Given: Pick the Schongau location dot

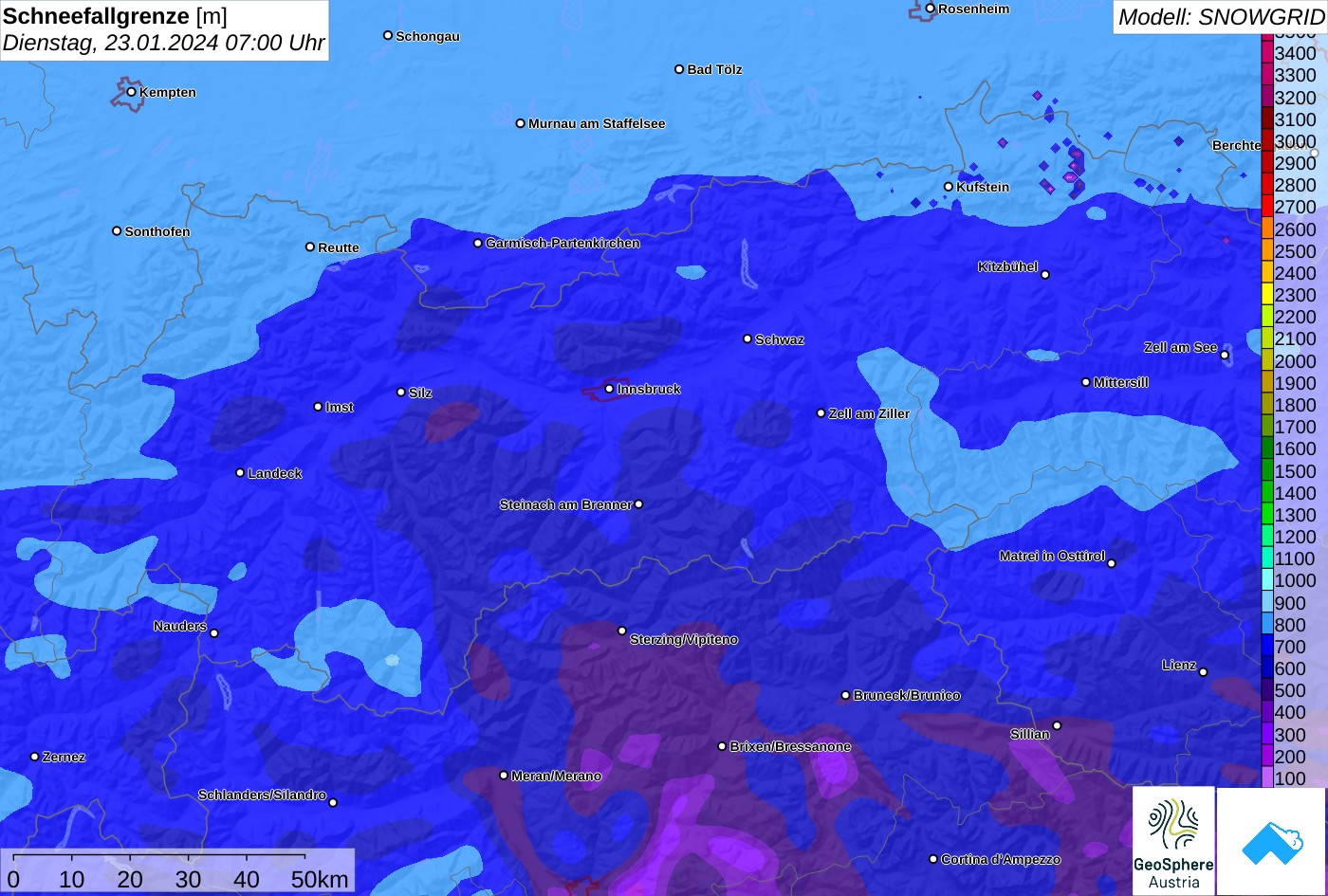Looking at the screenshot, I should coord(387,35).
